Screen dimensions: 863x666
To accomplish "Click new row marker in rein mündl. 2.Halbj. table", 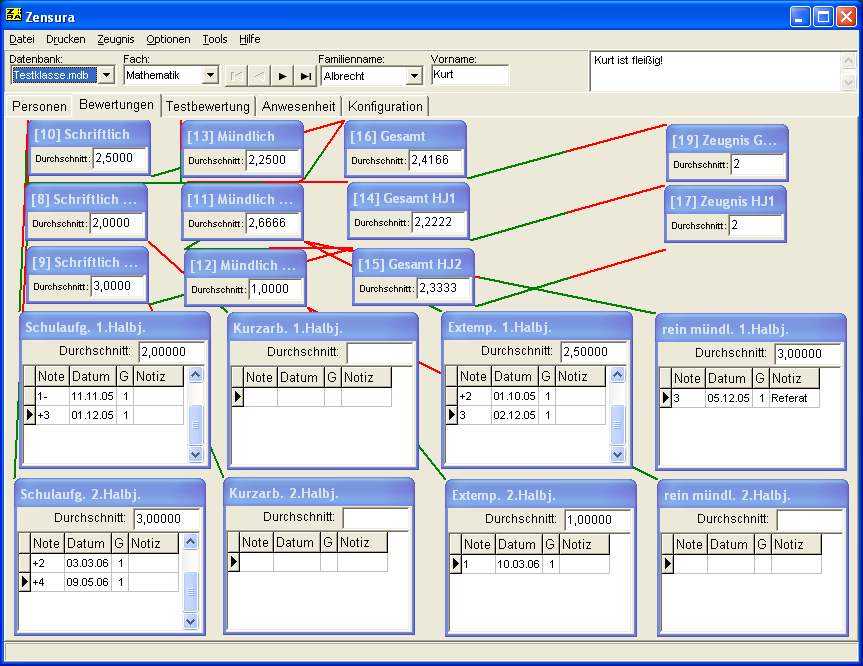I will click(x=668, y=564).
